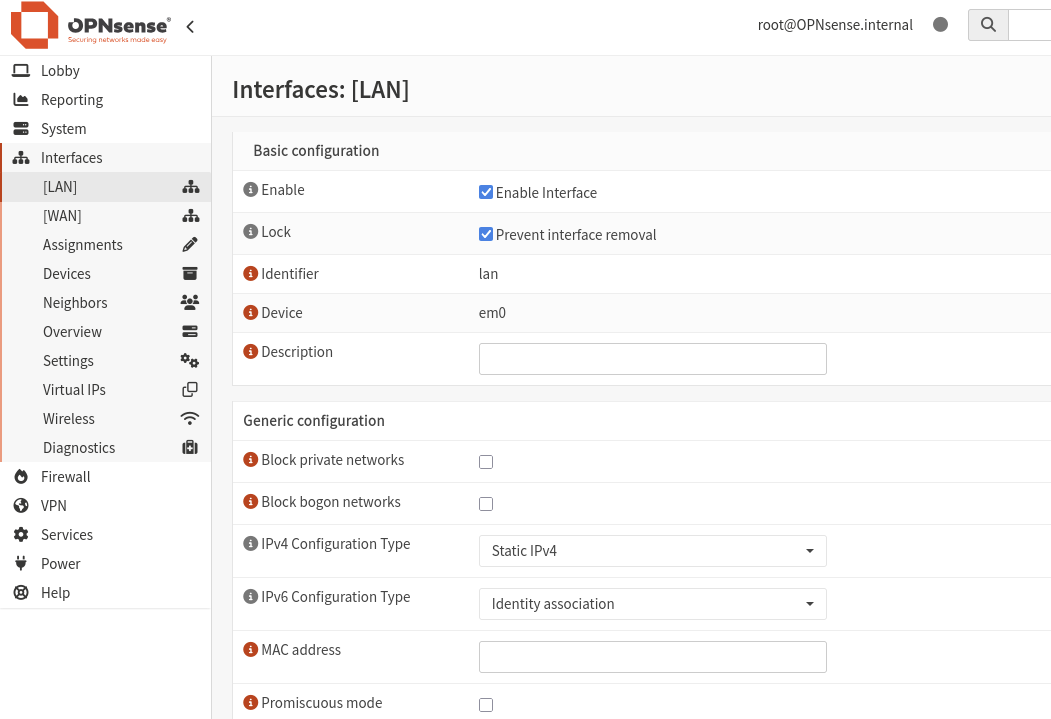Screen dimensions: 1051x719
Task: Open the IPv6 Configuration Type dropdown
Action: pyautogui.click(x=653, y=604)
